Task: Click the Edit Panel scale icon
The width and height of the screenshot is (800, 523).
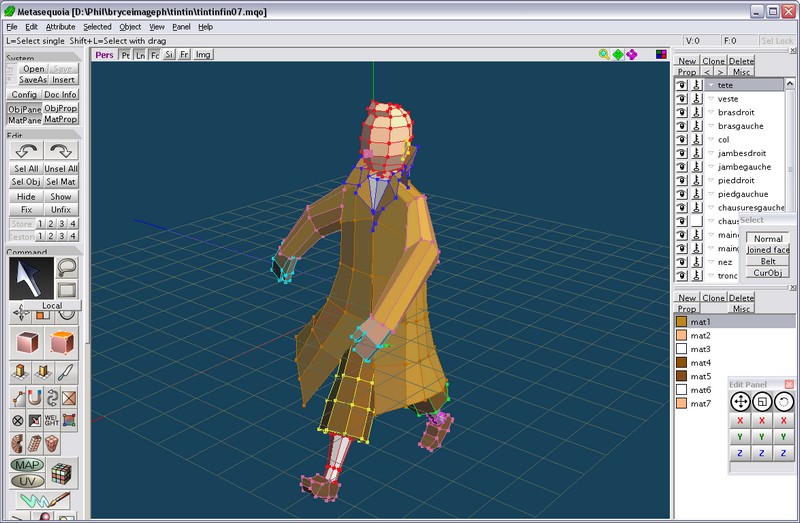Action: pyautogui.click(x=762, y=402)
